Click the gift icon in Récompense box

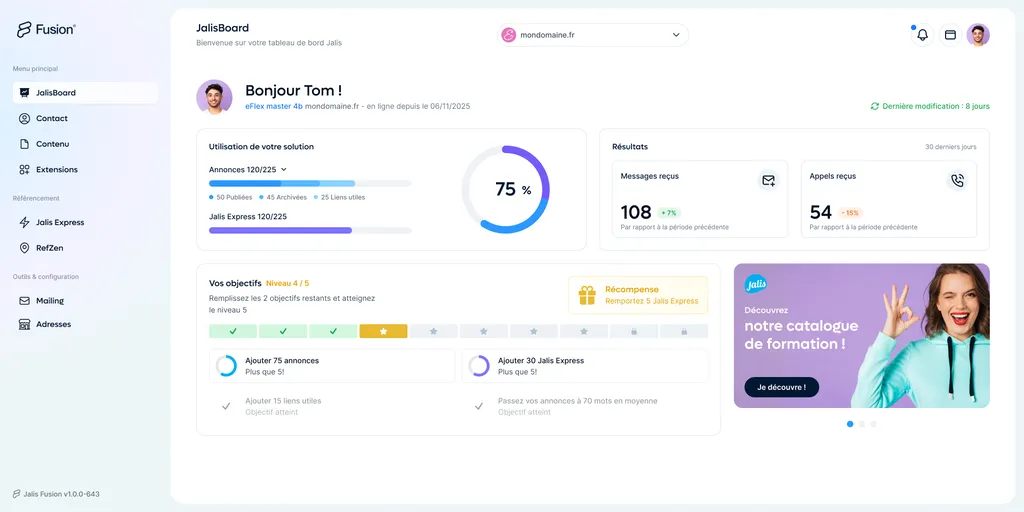587,295
